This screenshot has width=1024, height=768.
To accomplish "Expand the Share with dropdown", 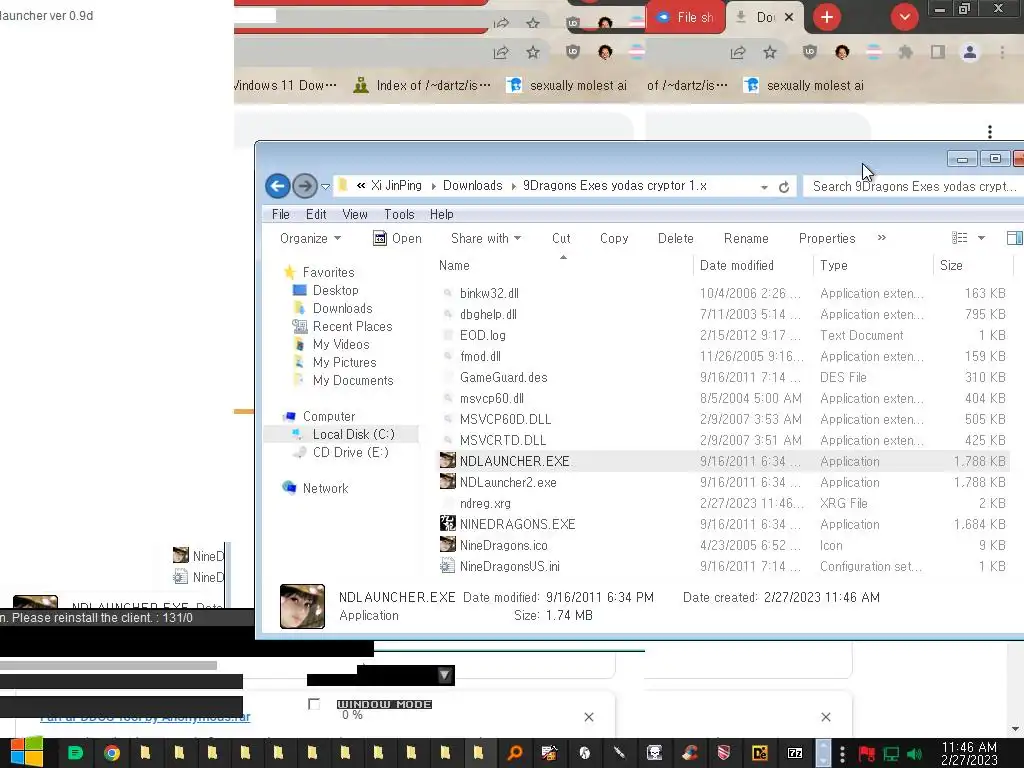I will coord(486,238).
